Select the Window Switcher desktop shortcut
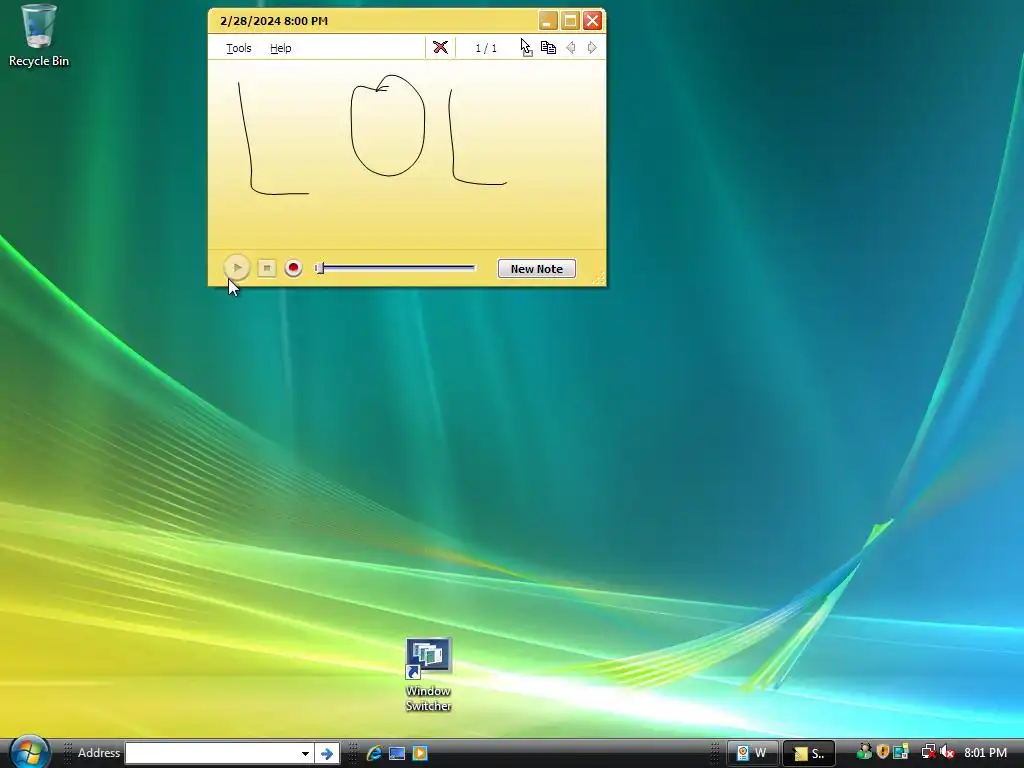This screenshot has height=768, width=1024. click(428, 675)
